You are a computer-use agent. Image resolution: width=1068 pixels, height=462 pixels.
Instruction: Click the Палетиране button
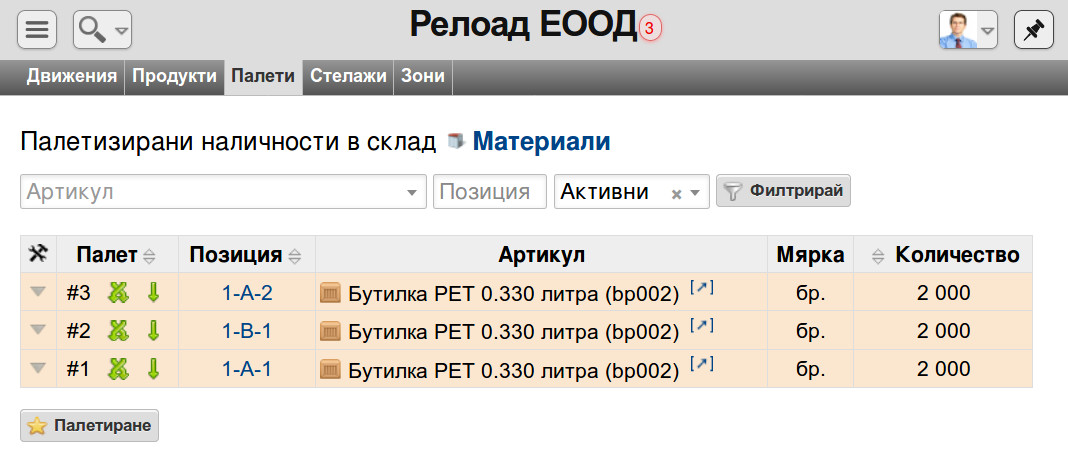point(89,425)
